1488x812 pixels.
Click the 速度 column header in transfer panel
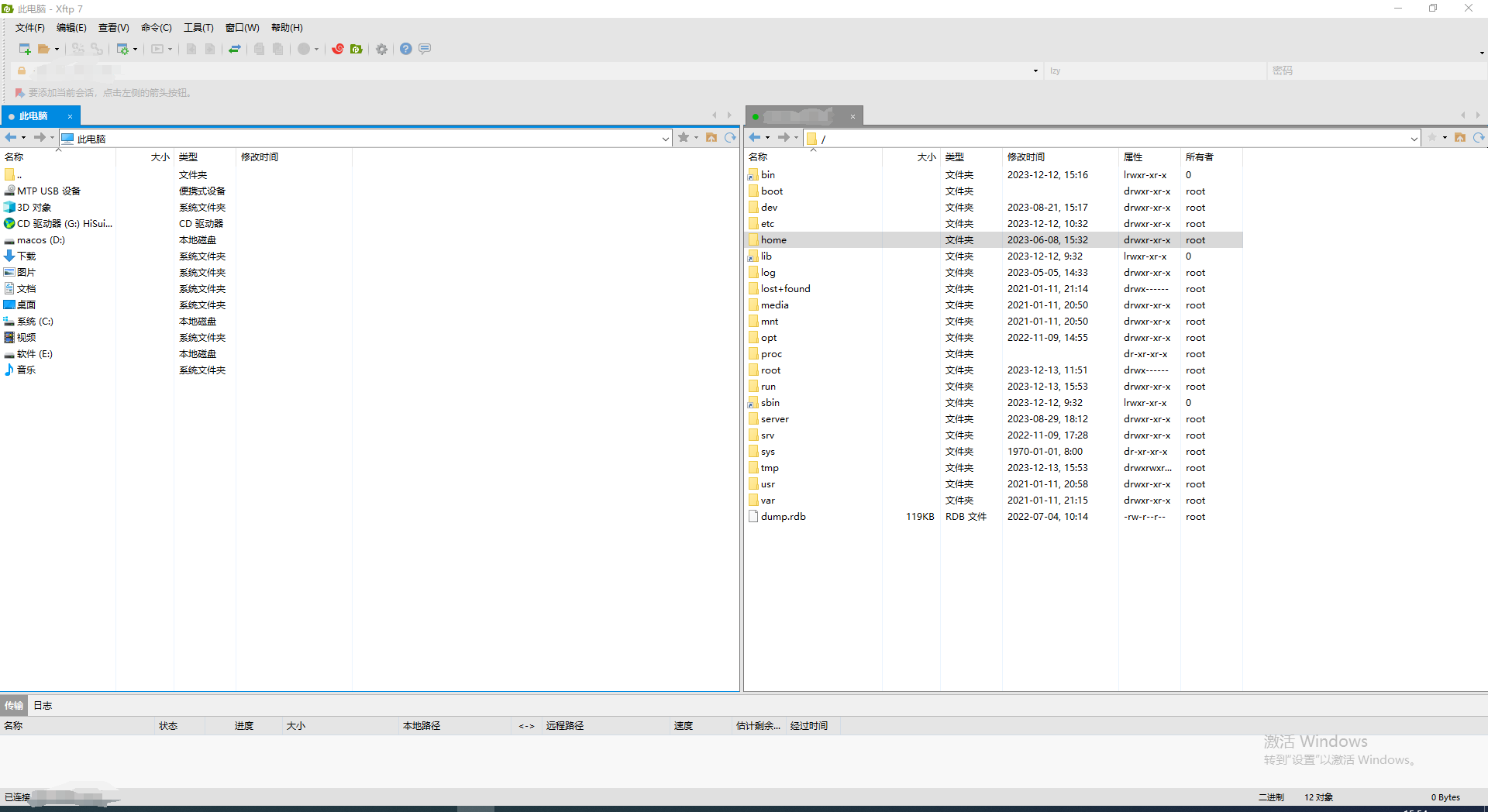click(x=701, y=726)
